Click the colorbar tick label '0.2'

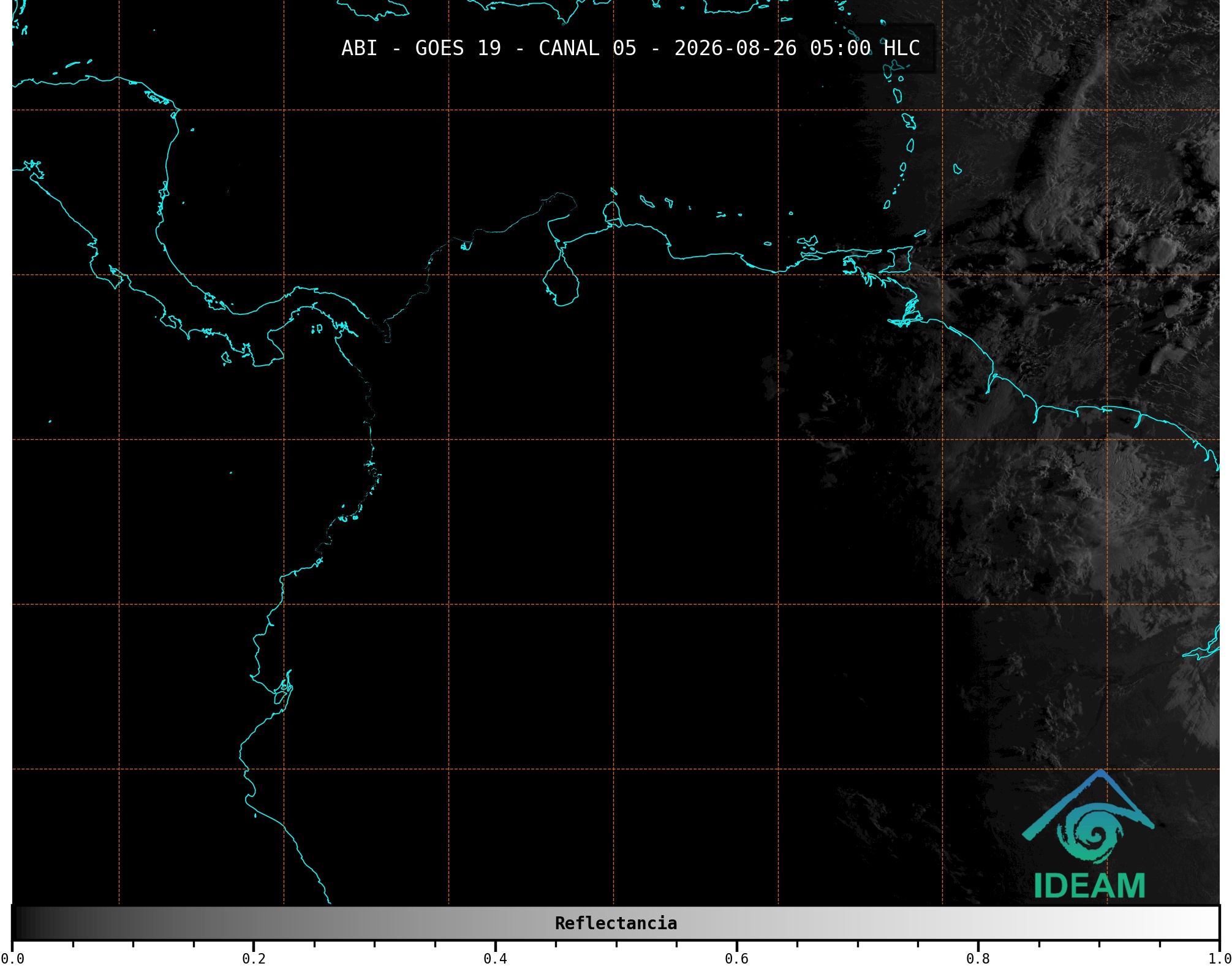click(254, 958)
